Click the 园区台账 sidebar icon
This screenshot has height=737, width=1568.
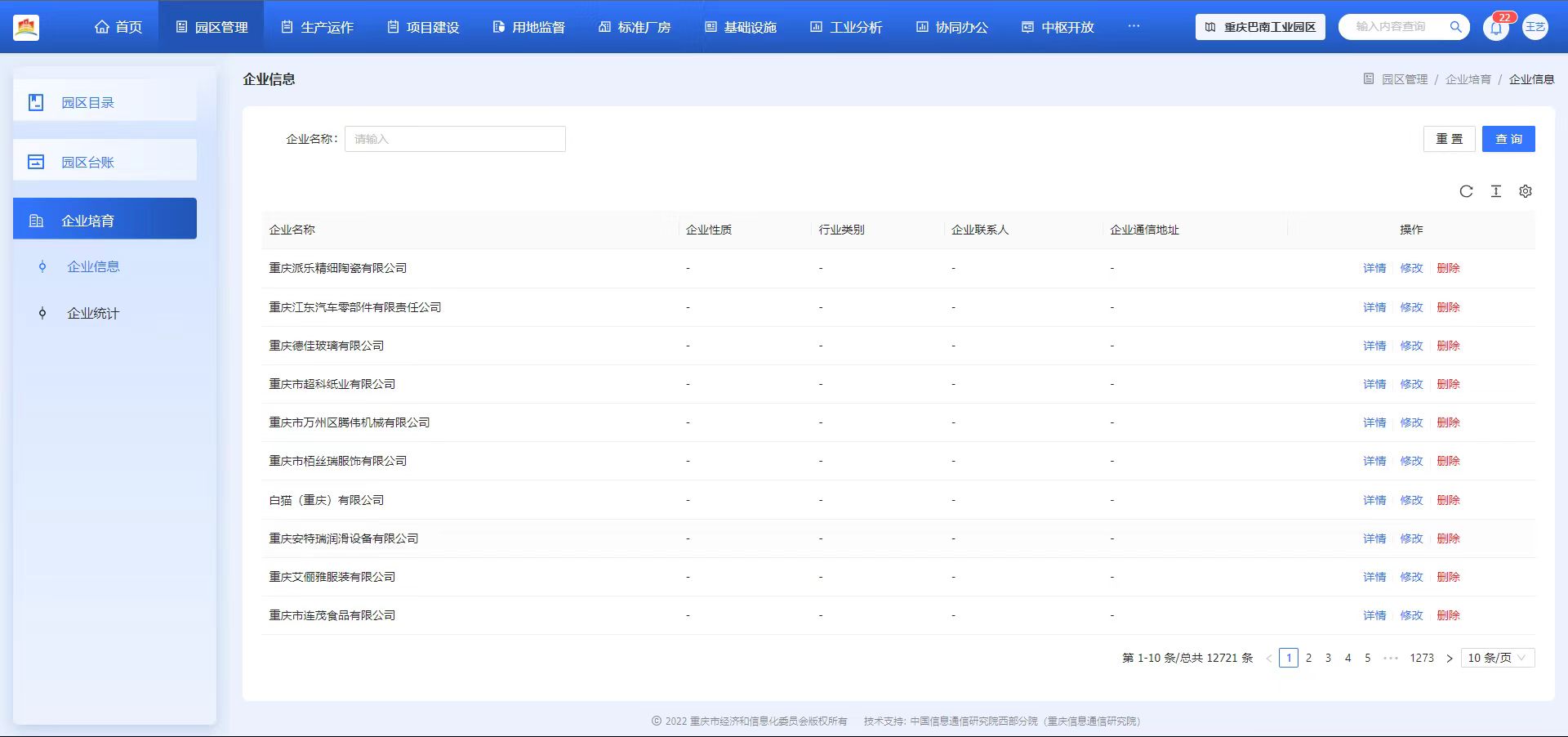point(36,162)
